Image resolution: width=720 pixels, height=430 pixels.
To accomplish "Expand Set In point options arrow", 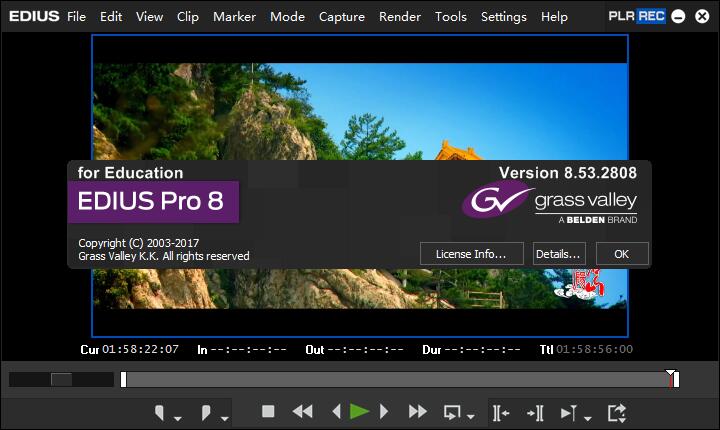I will tap(178, 418).
